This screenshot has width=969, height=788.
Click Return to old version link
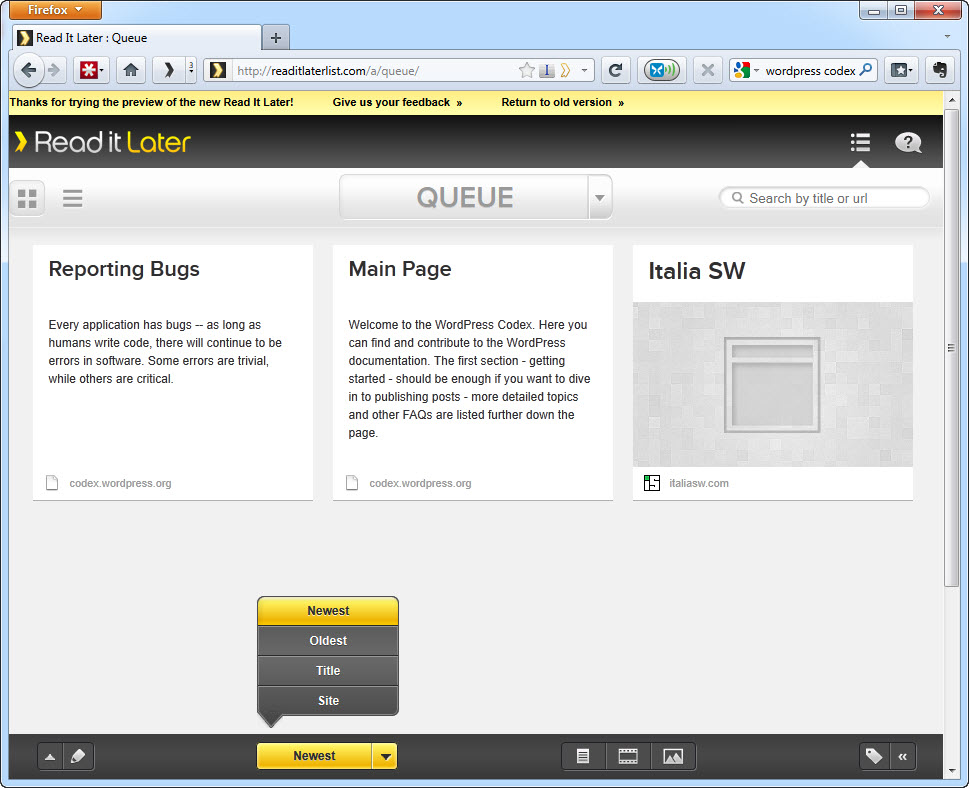tap(562, 103)
